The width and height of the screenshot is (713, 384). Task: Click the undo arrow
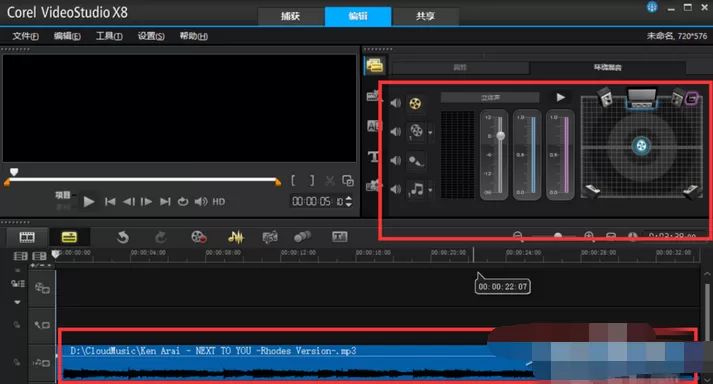[123, 237]
